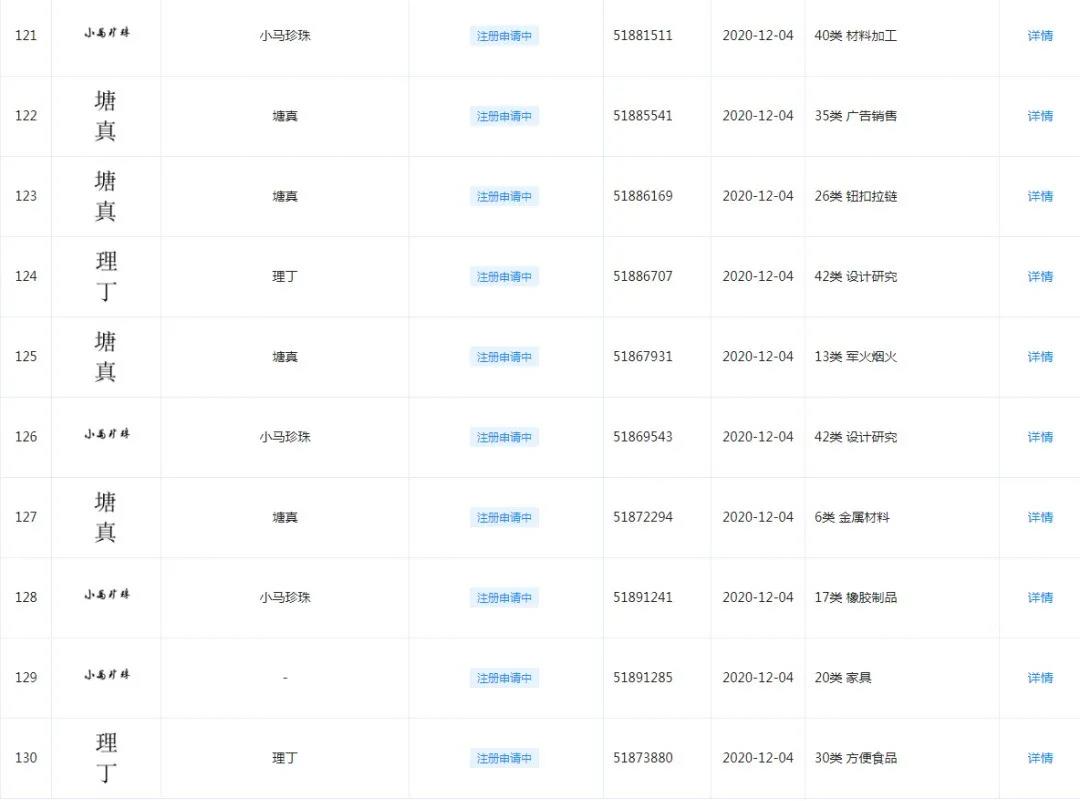The image size is (1080, 801).
Task: Click 注册申请中 status badge in row 124
Action: [x=504, y=276]
